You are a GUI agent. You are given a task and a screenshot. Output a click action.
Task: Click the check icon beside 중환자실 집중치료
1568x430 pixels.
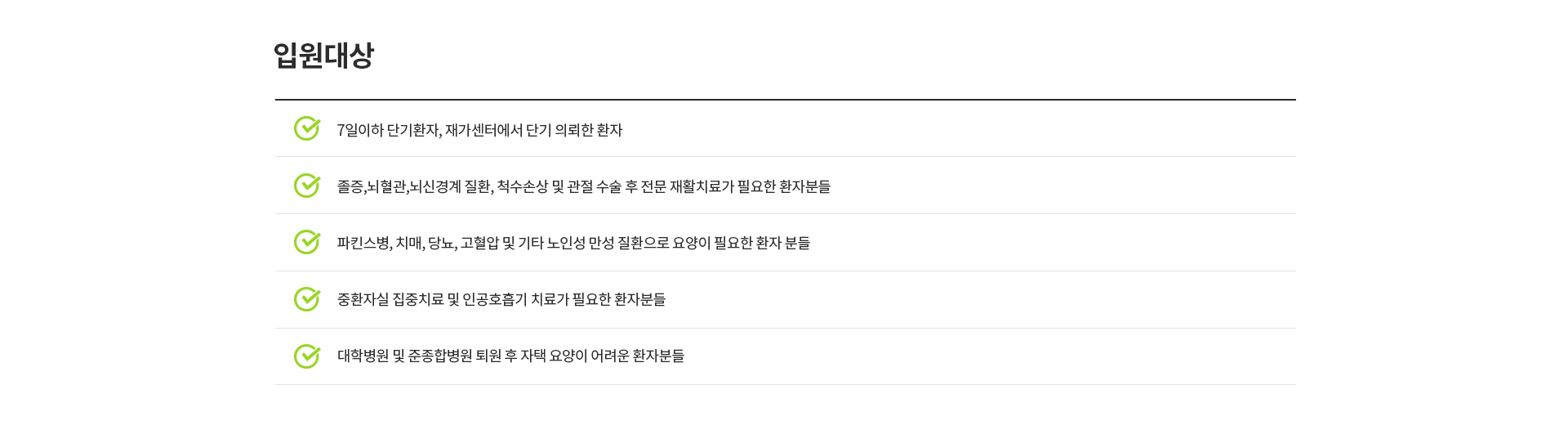[x=307, y=299]
